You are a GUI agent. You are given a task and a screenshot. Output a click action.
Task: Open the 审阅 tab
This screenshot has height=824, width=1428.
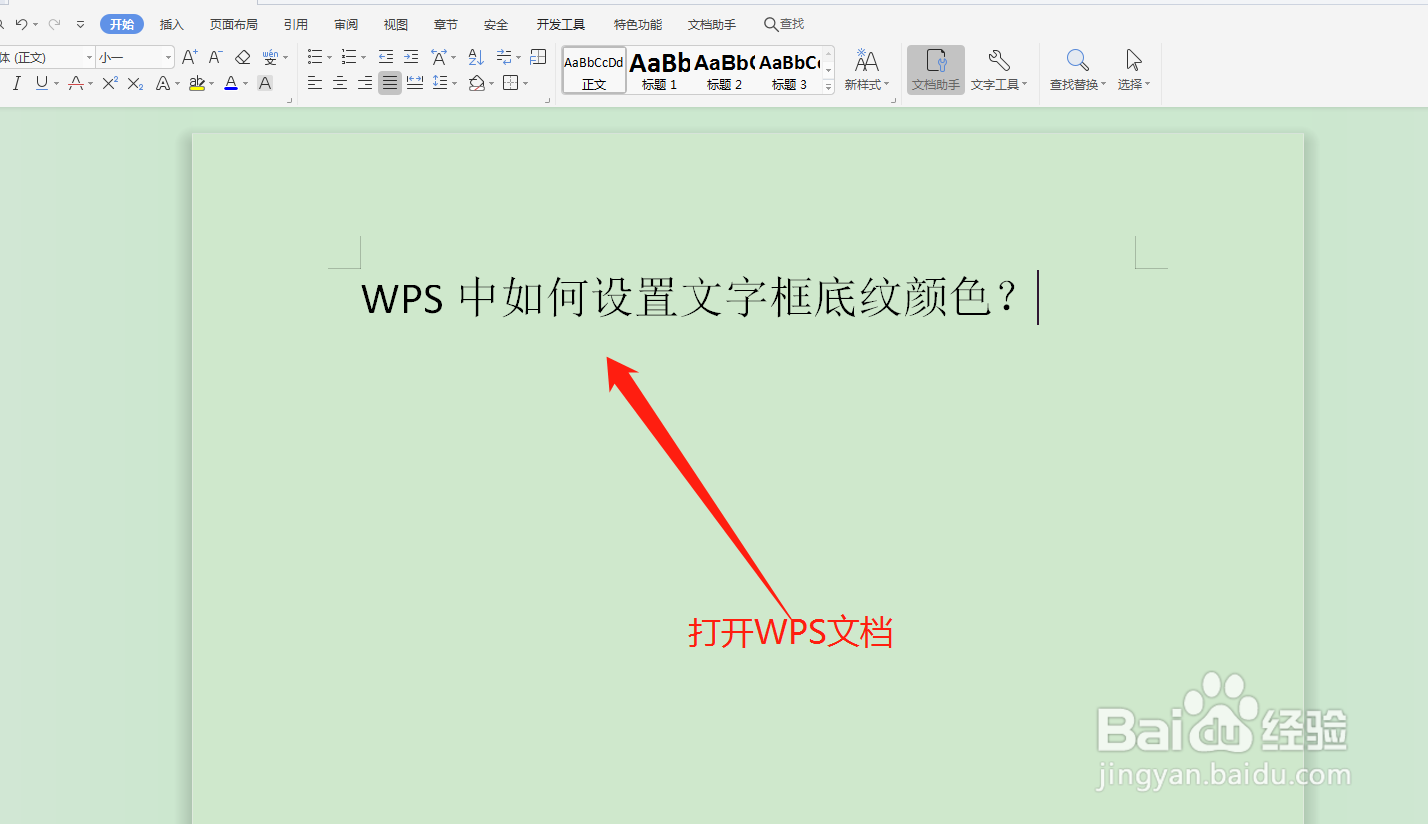346,24
